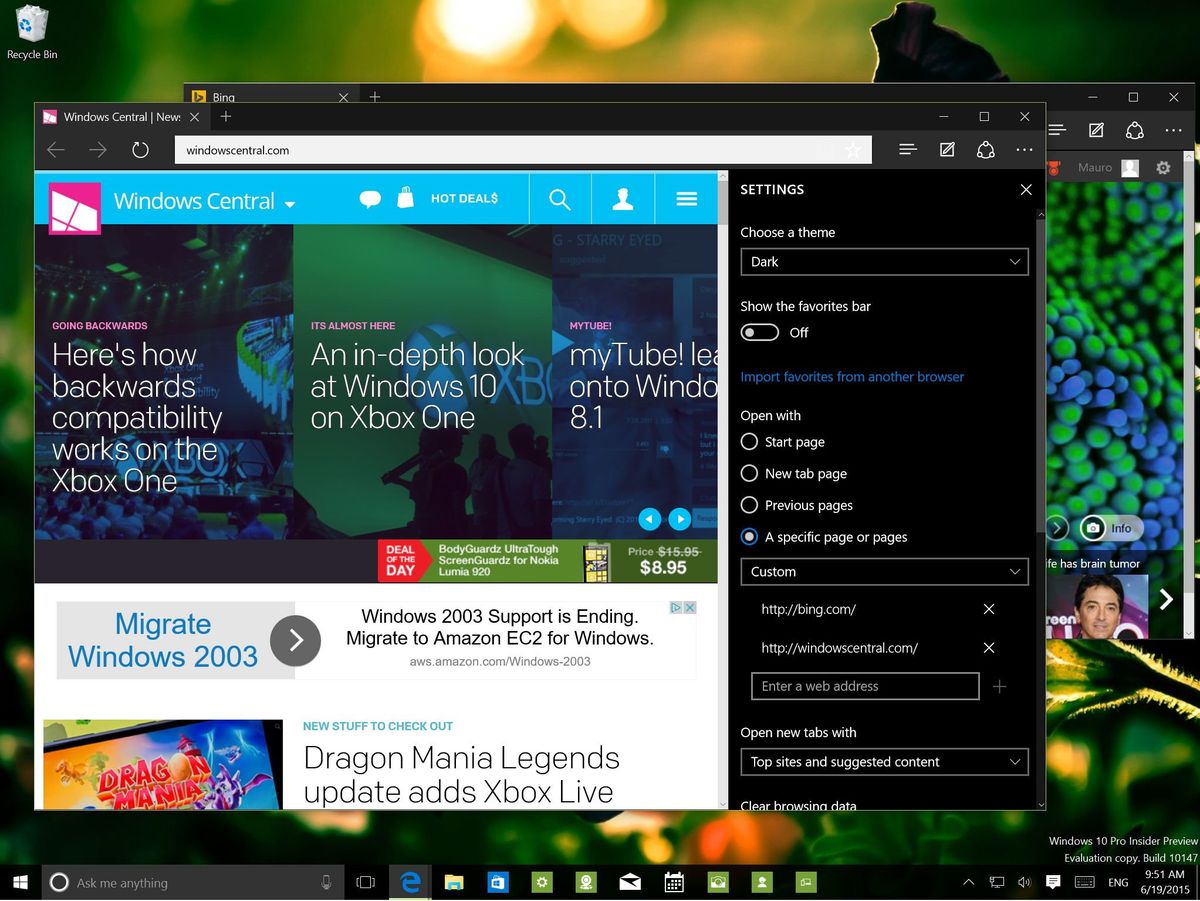Select the Previous pages radio button
This screenshot has height=901, width=1200.
(x=750, y=505)
